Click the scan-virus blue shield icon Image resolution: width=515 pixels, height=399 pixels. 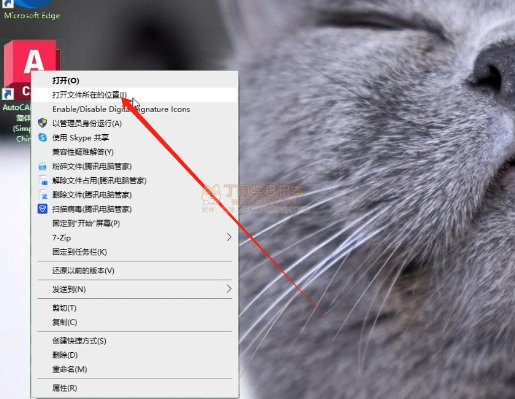coord(42,209)
